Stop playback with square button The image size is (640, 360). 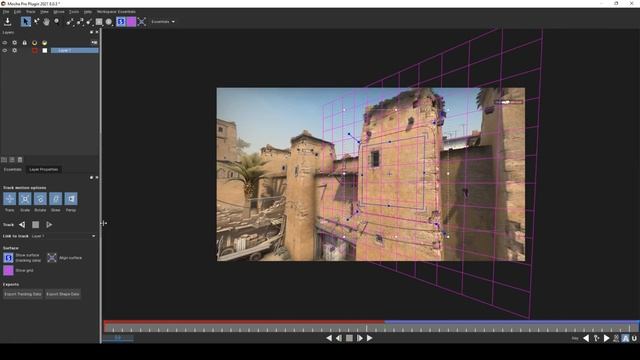349,338
